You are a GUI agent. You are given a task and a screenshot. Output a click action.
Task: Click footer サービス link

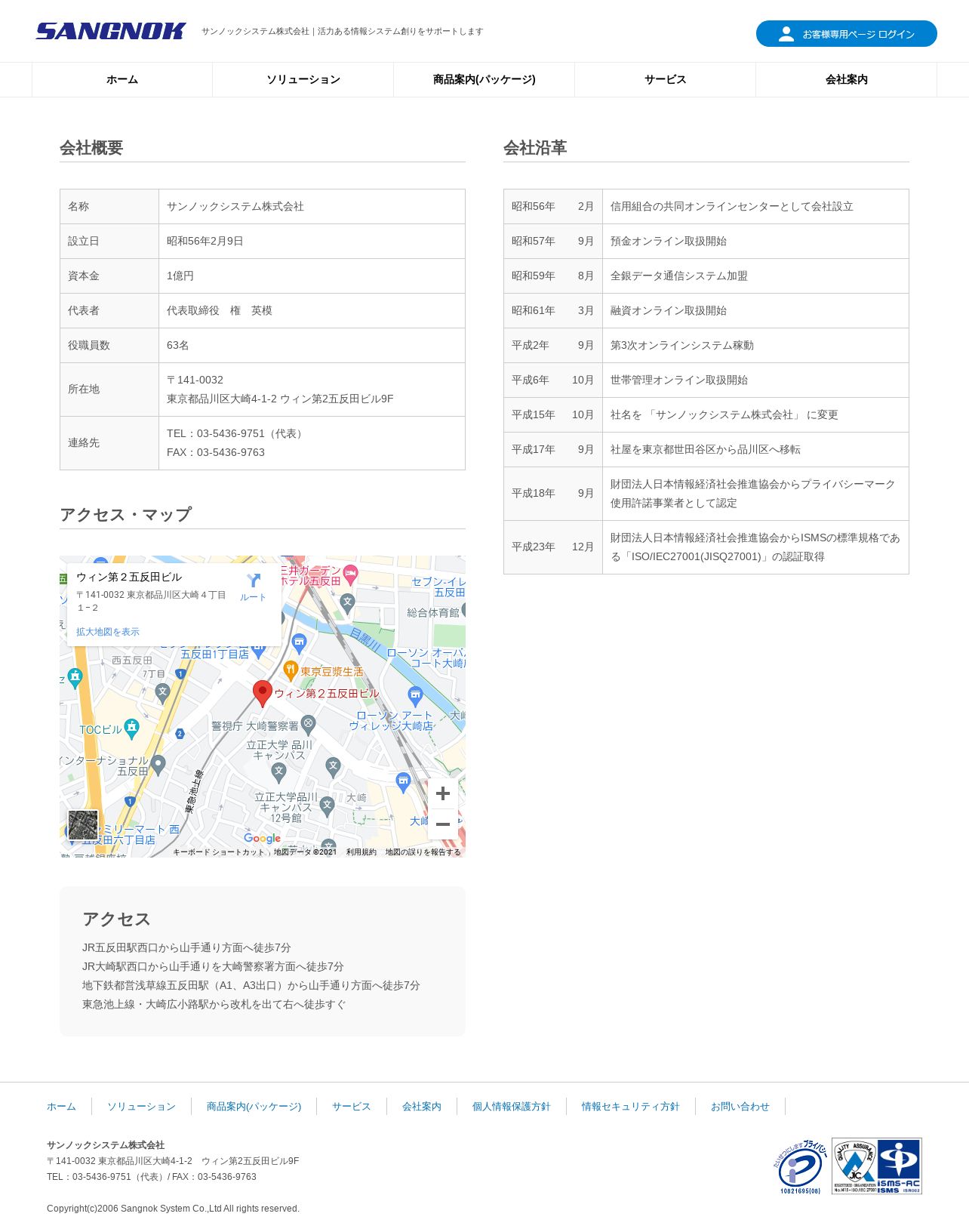[352, 1107]
